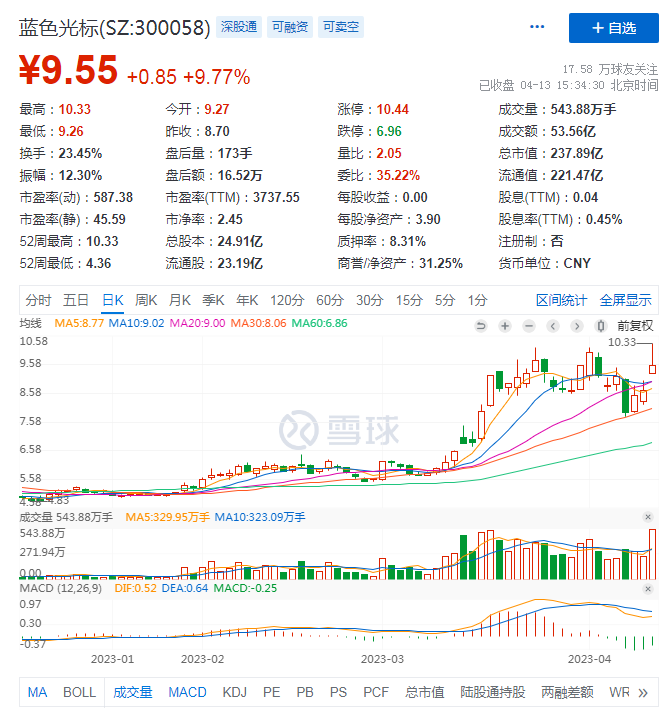The height and width of the screenshot is (711, 670).
Task: Click the candlestick icon beside 前复权
Action: click(x=601, y=326)
